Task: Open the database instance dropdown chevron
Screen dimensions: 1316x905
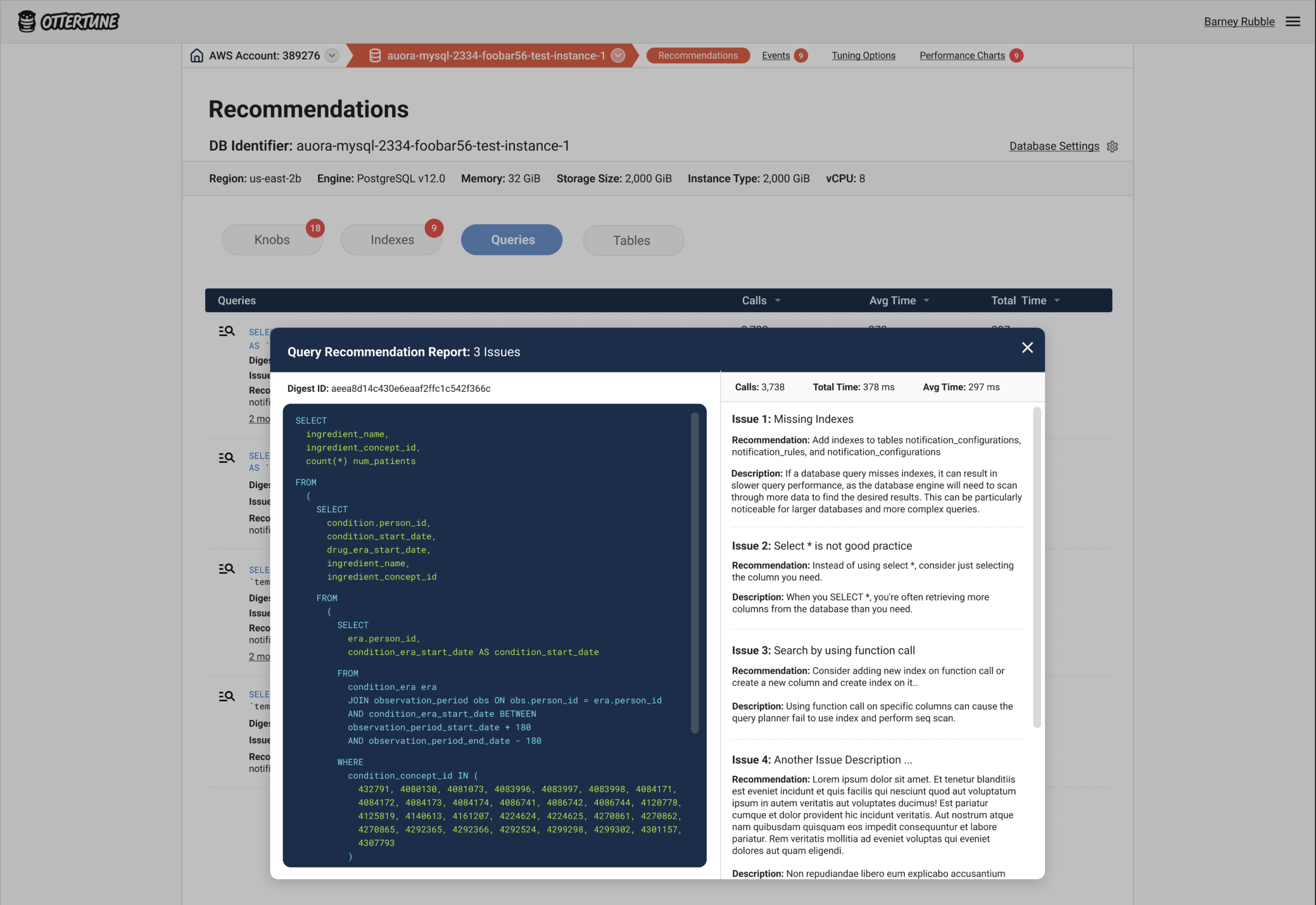Action: tap(618, 56)
